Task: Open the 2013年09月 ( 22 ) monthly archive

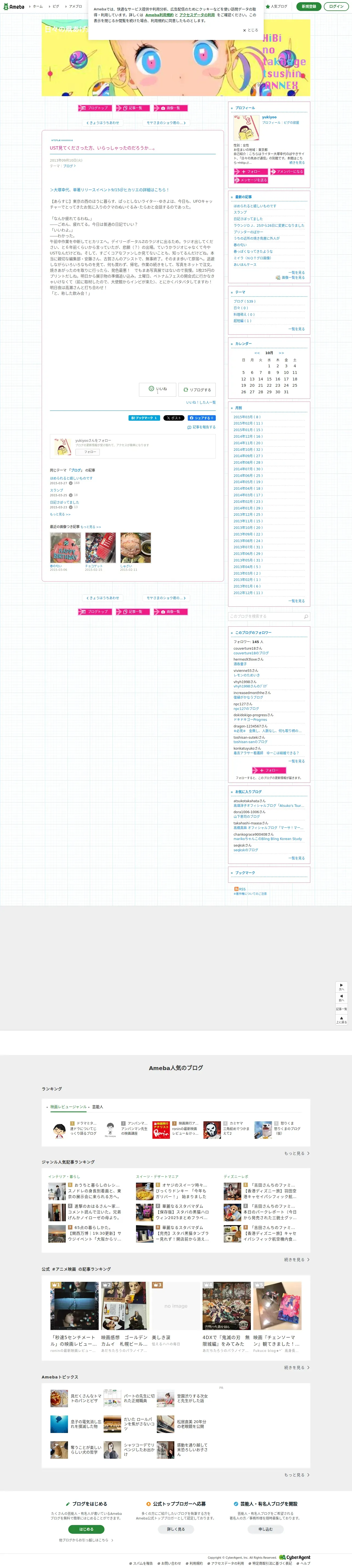Action: click(248, 534)
